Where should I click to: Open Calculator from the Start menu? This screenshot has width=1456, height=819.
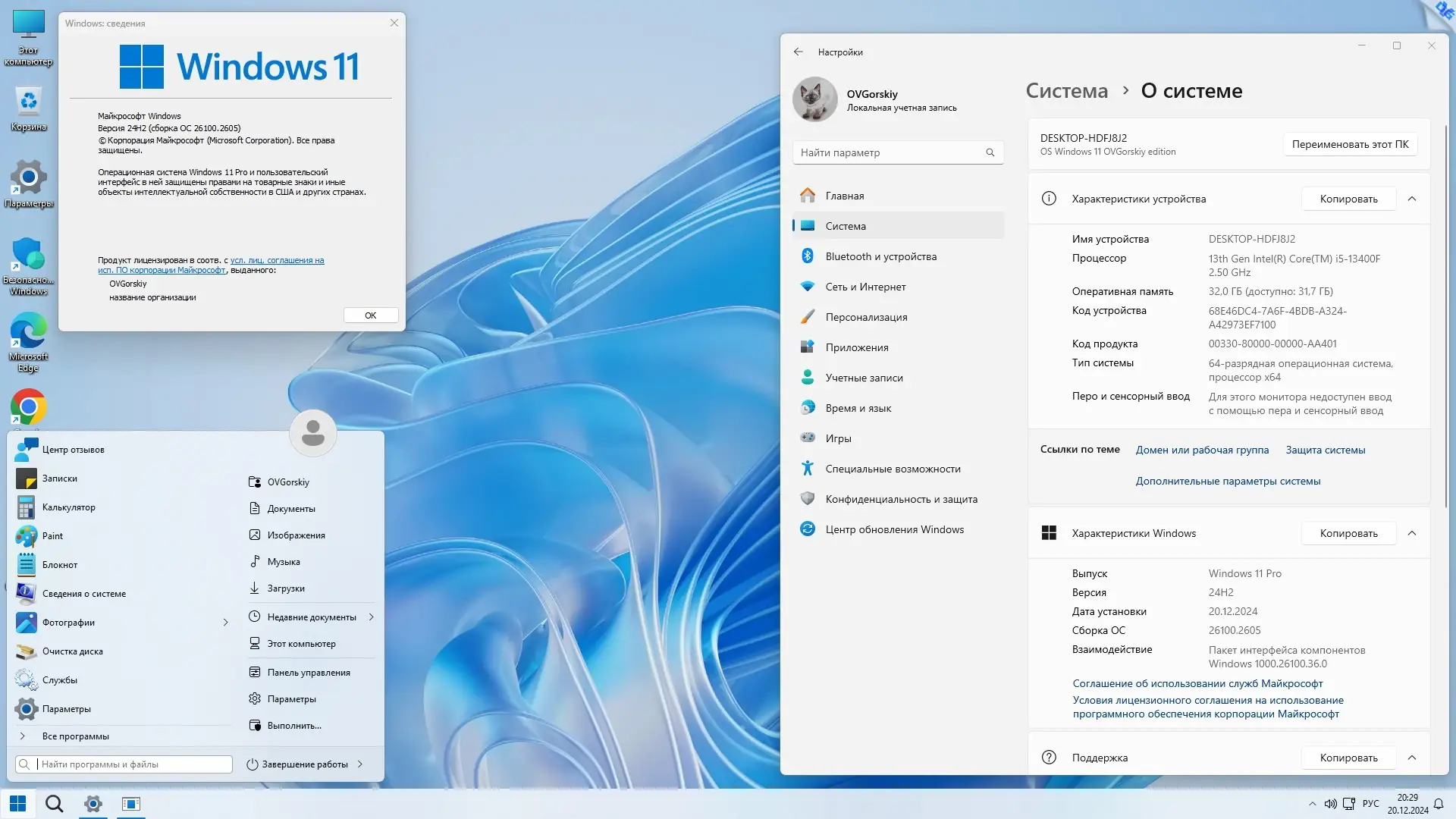(68, 507)
